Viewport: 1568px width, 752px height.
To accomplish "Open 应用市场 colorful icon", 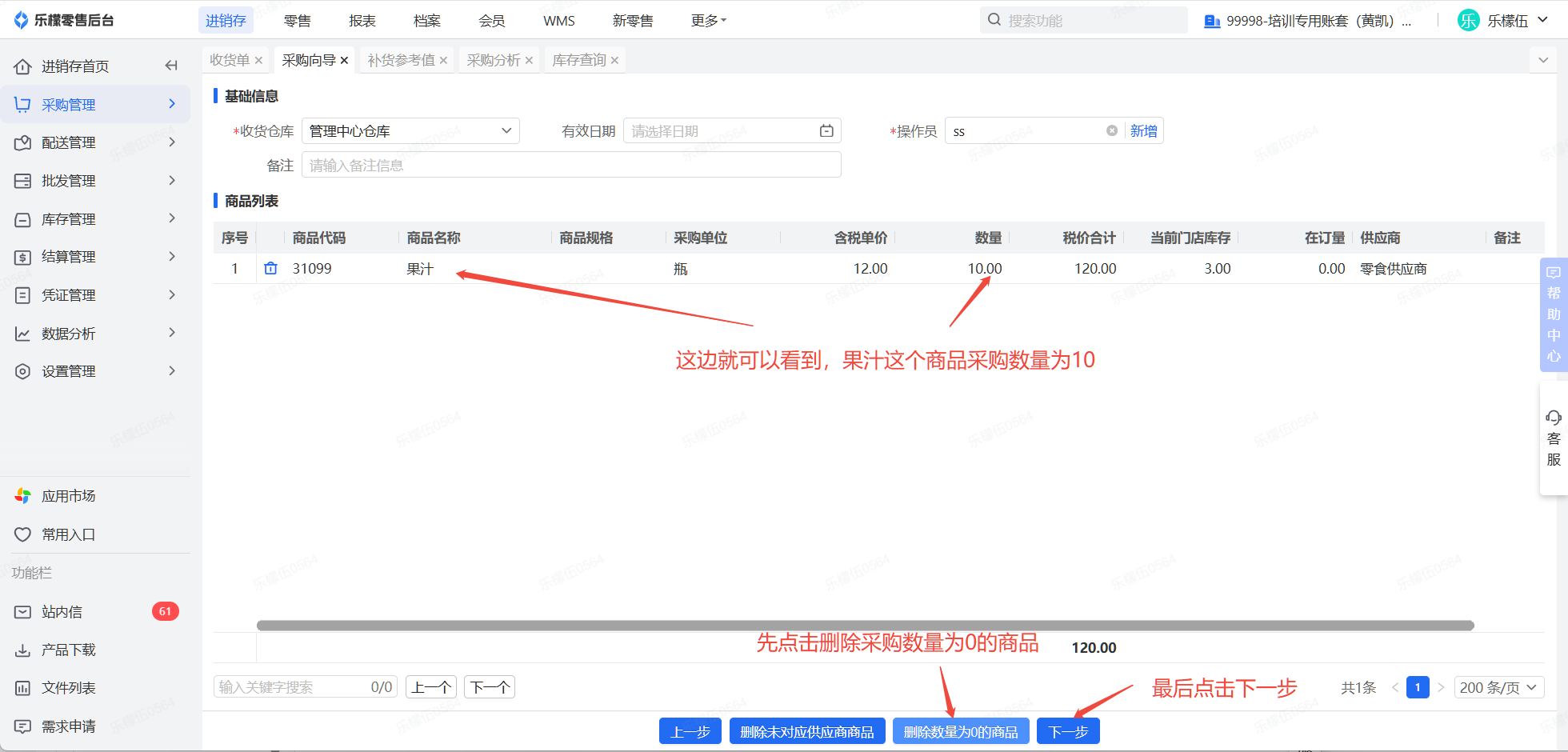I will coord(23,496).
